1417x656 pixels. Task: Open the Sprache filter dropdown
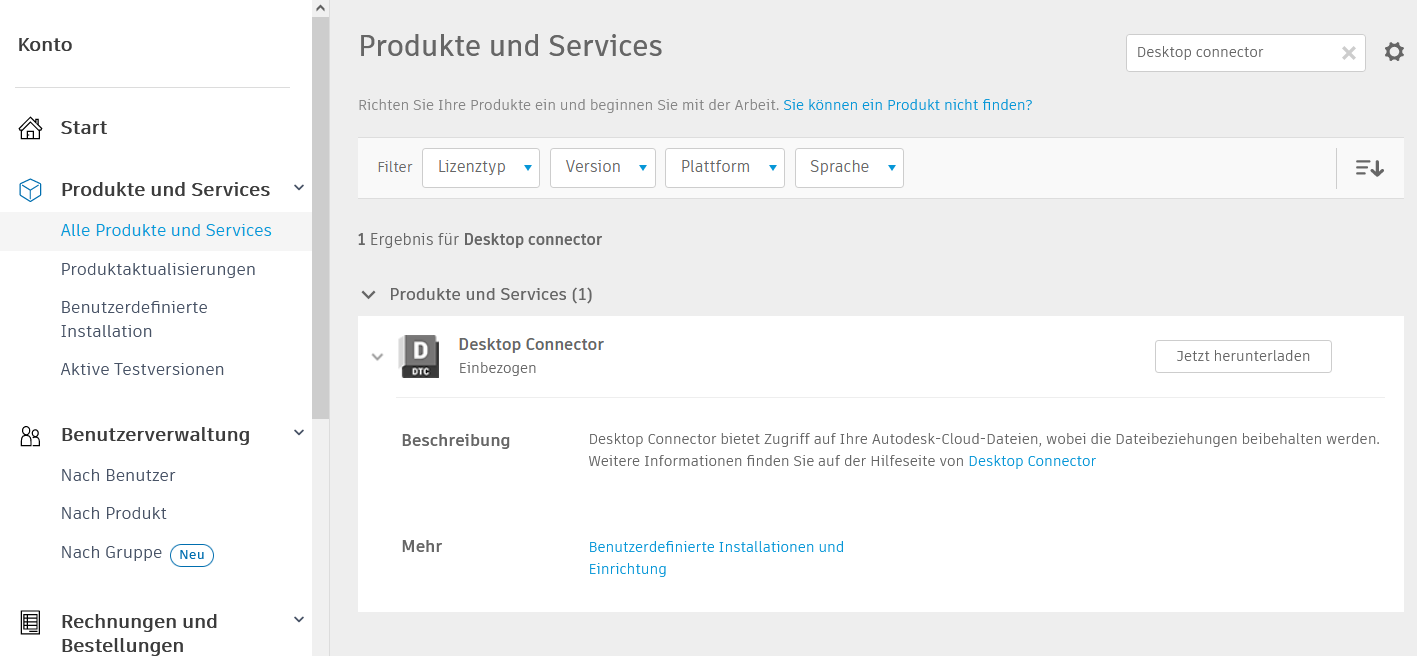[x=849, y=168]
